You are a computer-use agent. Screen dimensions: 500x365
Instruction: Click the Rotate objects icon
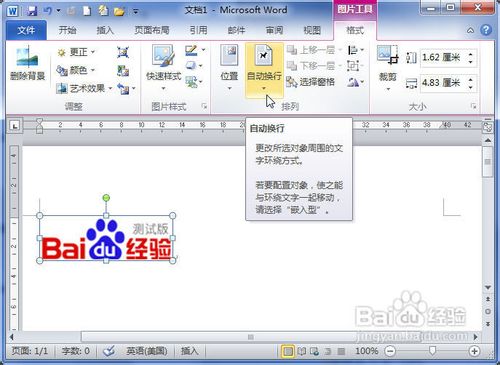pyautogui.click(x=353, y=82)
